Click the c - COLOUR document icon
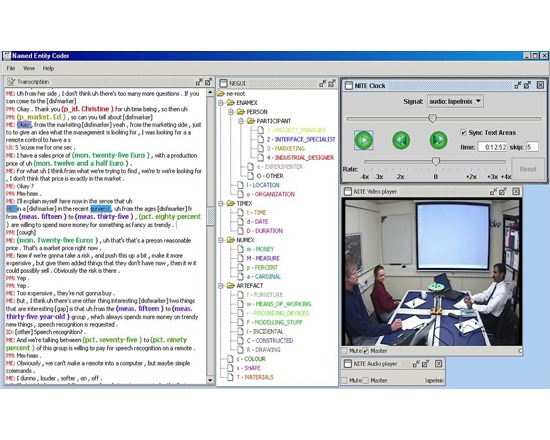 tap(230, 359)
